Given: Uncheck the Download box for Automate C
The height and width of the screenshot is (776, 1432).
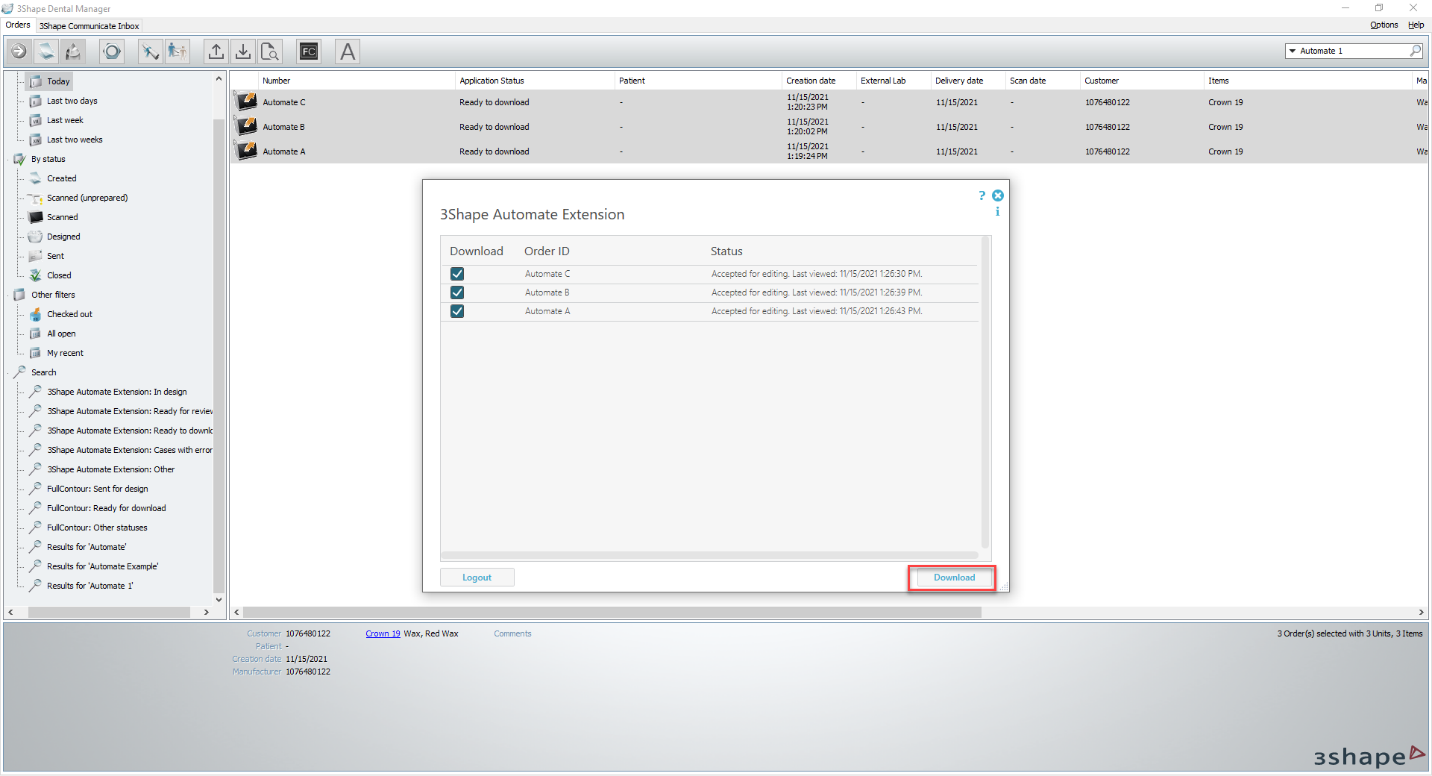Looking at the screenshot, I should 457,273.
